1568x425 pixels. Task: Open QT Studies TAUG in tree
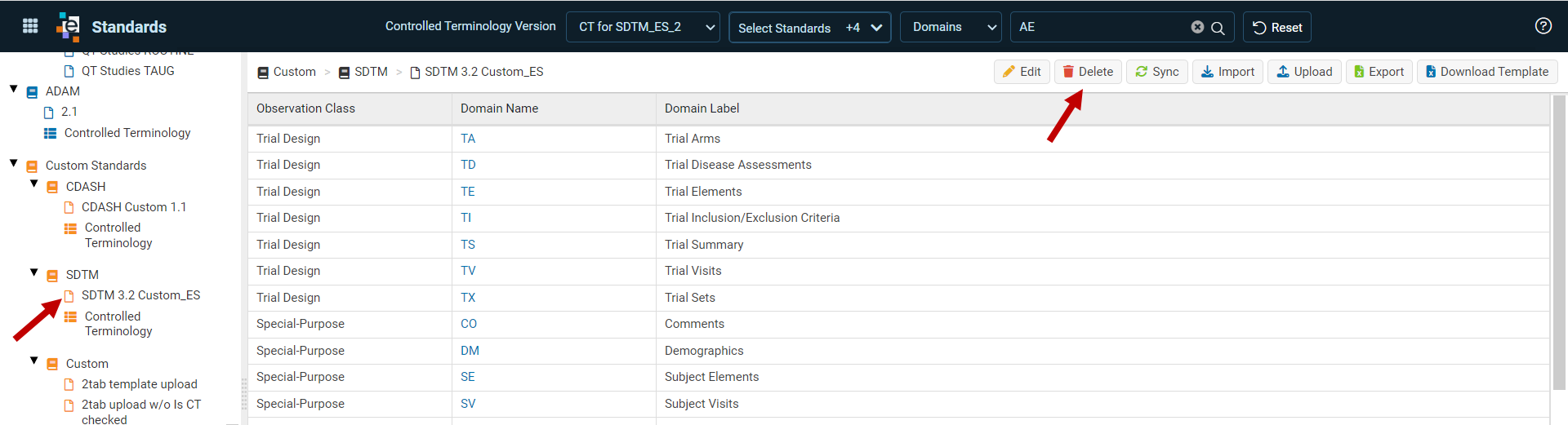(127, 71)
